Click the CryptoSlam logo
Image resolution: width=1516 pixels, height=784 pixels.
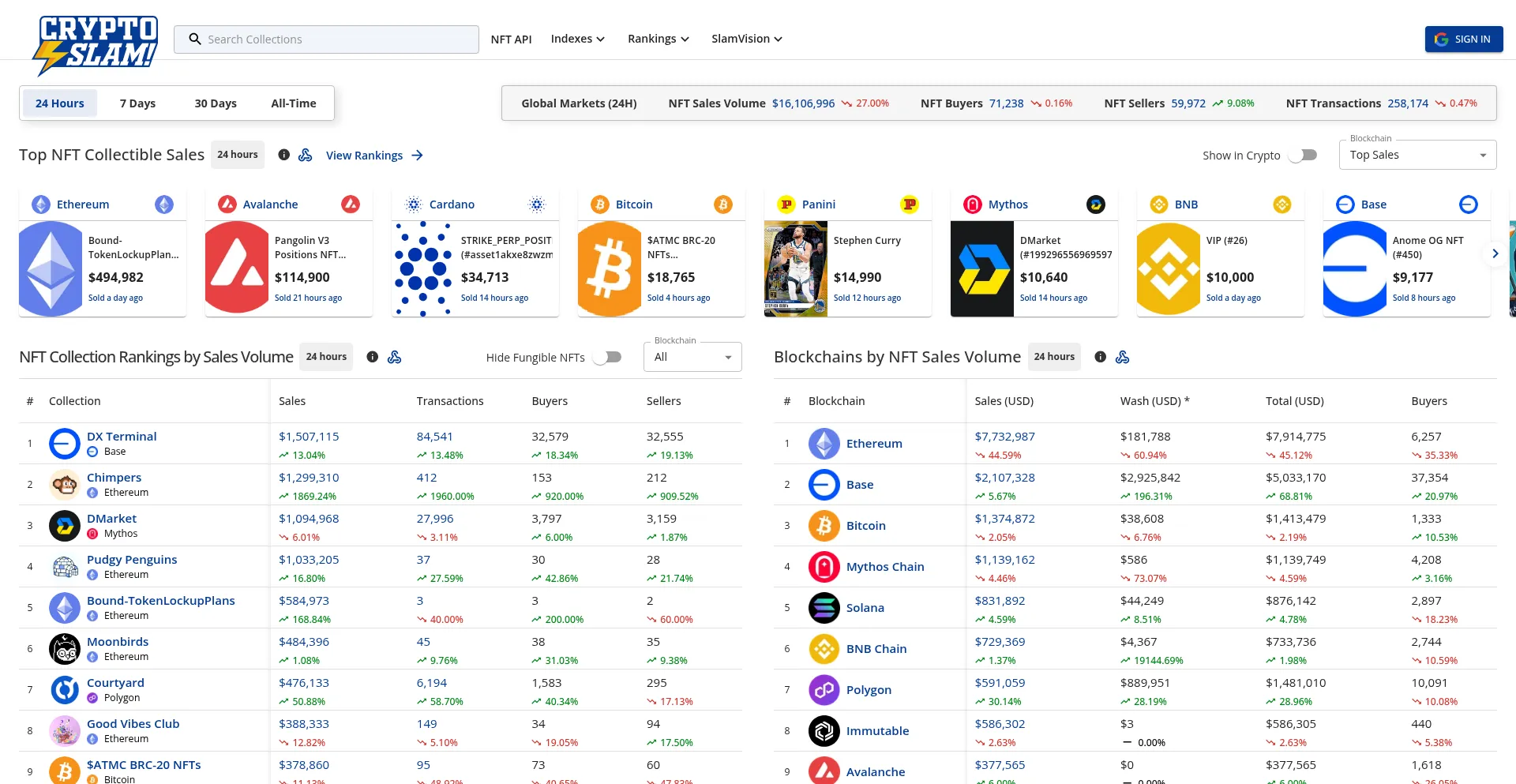(95, 43)
